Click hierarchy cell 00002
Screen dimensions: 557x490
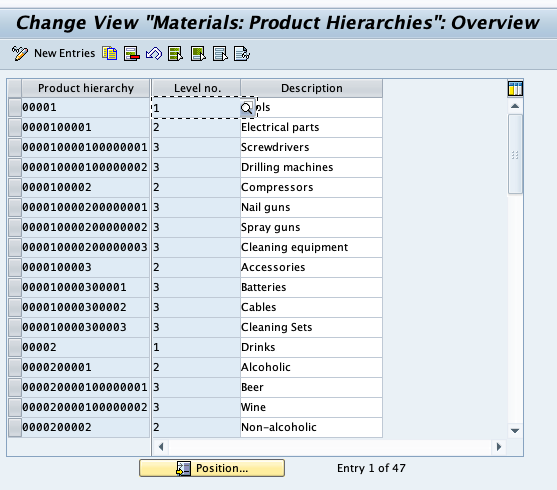click(x=86, y=348)
